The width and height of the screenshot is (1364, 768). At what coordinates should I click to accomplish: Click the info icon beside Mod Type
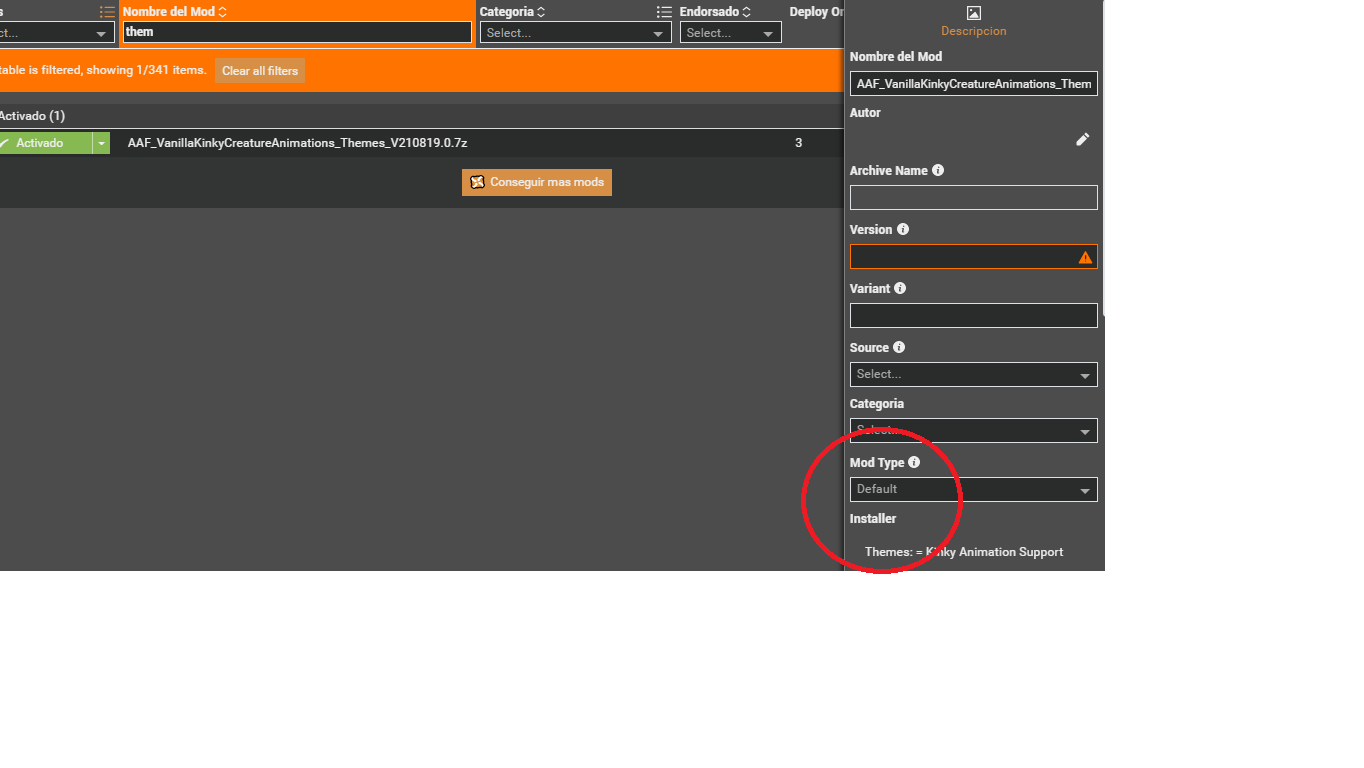(913, 462)
